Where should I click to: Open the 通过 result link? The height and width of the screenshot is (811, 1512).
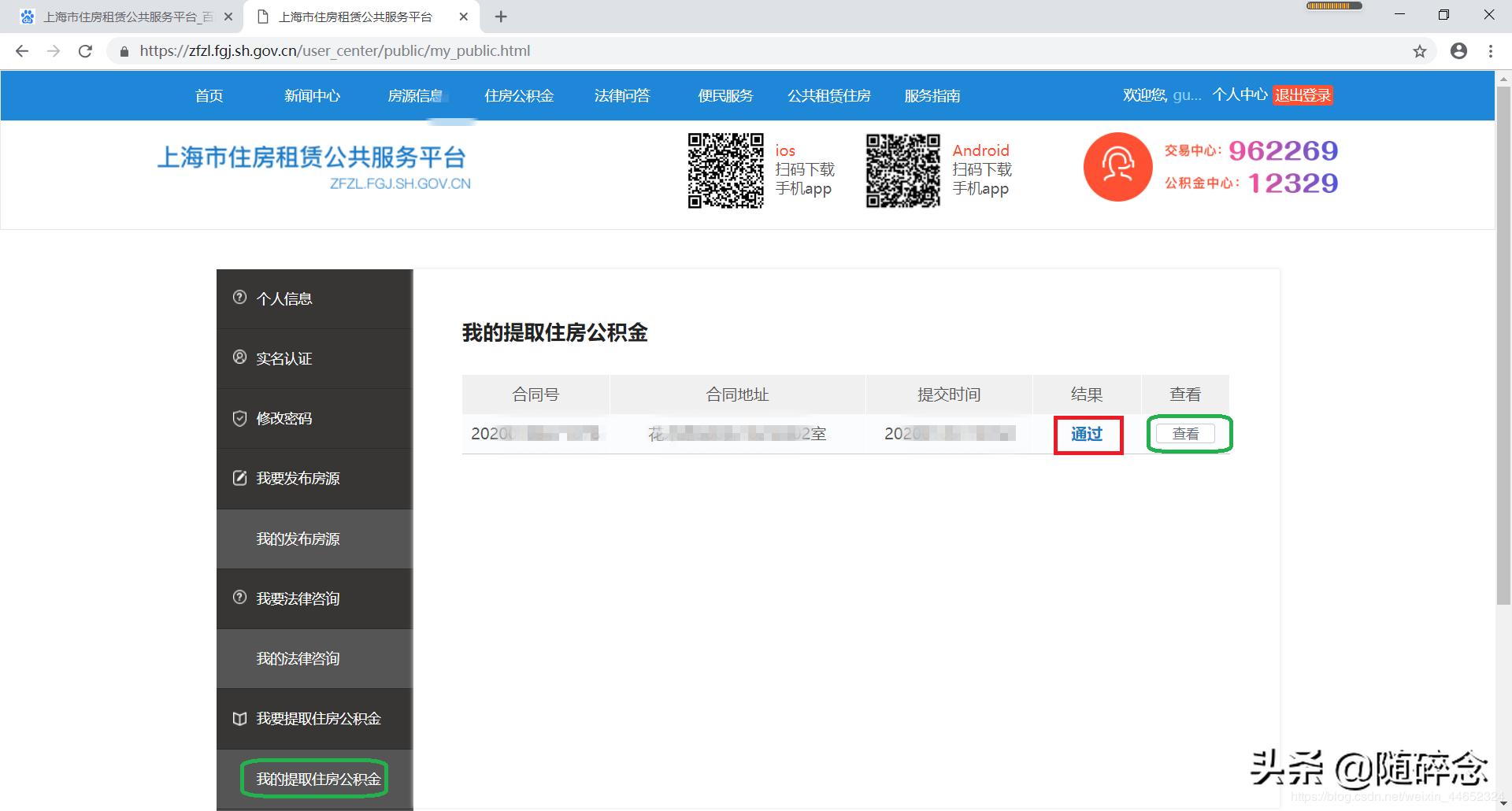pos(1088,434)
